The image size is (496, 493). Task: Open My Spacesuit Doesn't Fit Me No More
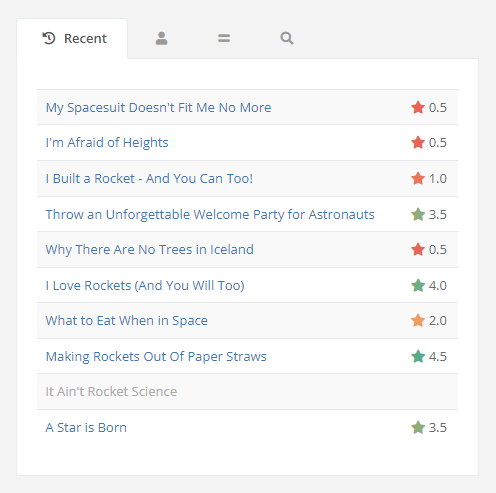(x=158, y=108)
